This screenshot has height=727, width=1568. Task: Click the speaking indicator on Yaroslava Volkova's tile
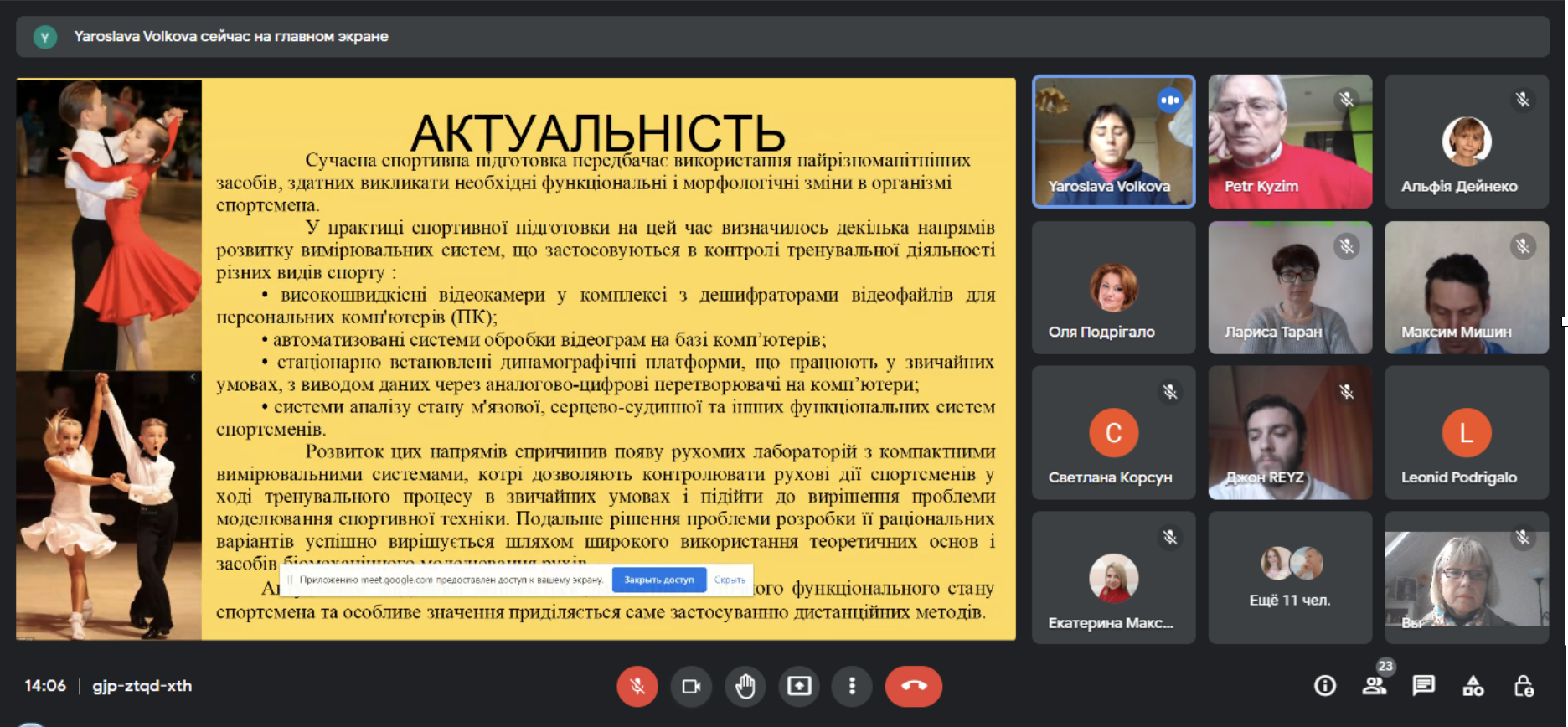point(1170,101)
